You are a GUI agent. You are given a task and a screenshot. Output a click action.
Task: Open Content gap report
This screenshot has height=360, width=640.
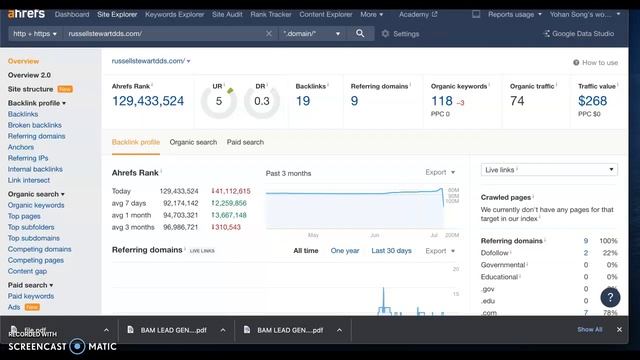pos(27,271)
